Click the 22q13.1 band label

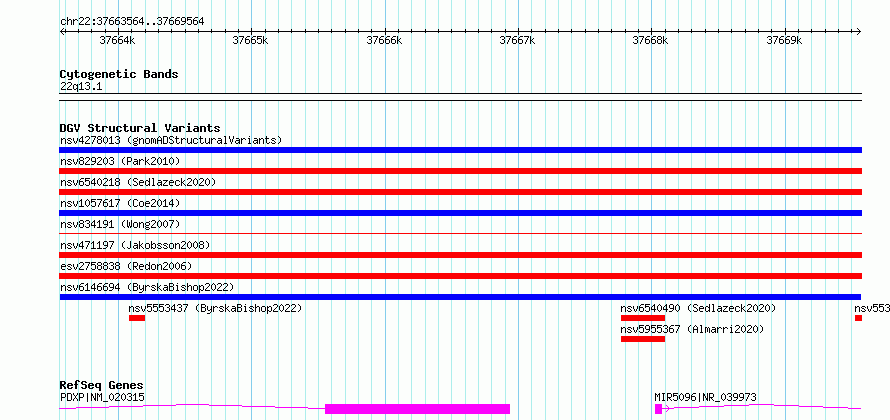(x=81, y=87)
